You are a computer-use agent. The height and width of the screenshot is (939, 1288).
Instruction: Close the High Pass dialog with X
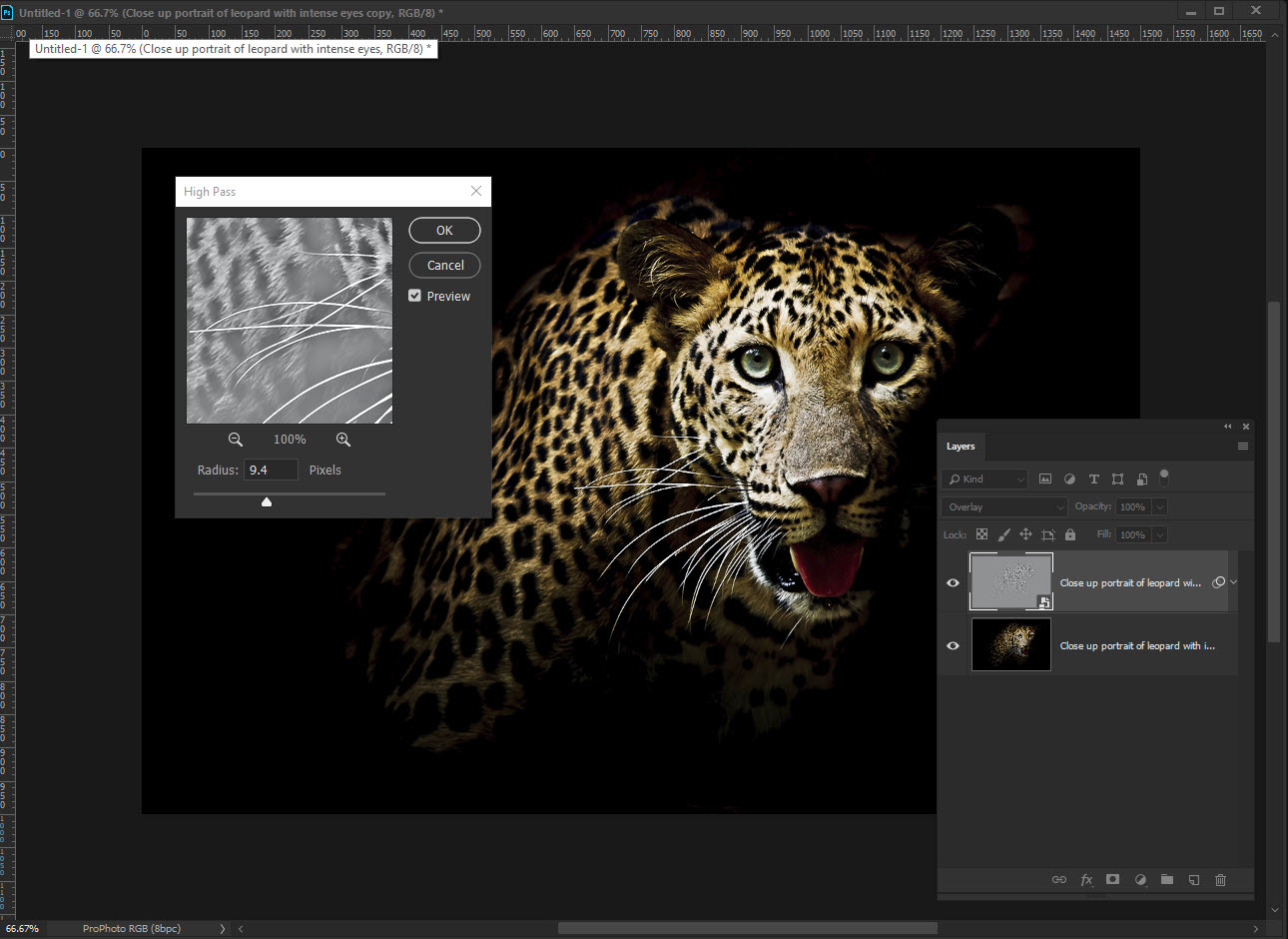tap(476, 191)
